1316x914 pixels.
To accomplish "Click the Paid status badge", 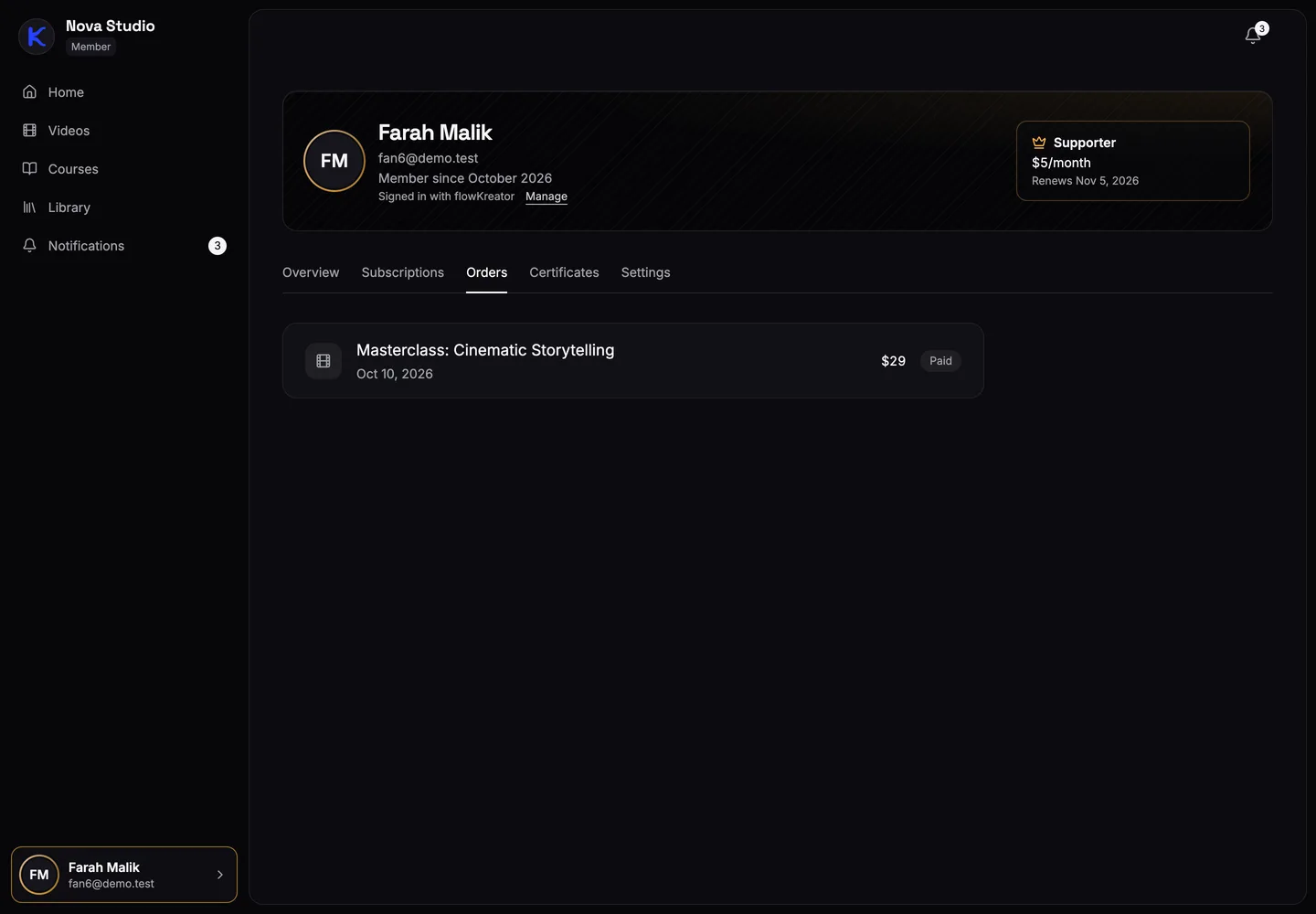I will click(x=940, y=361).
